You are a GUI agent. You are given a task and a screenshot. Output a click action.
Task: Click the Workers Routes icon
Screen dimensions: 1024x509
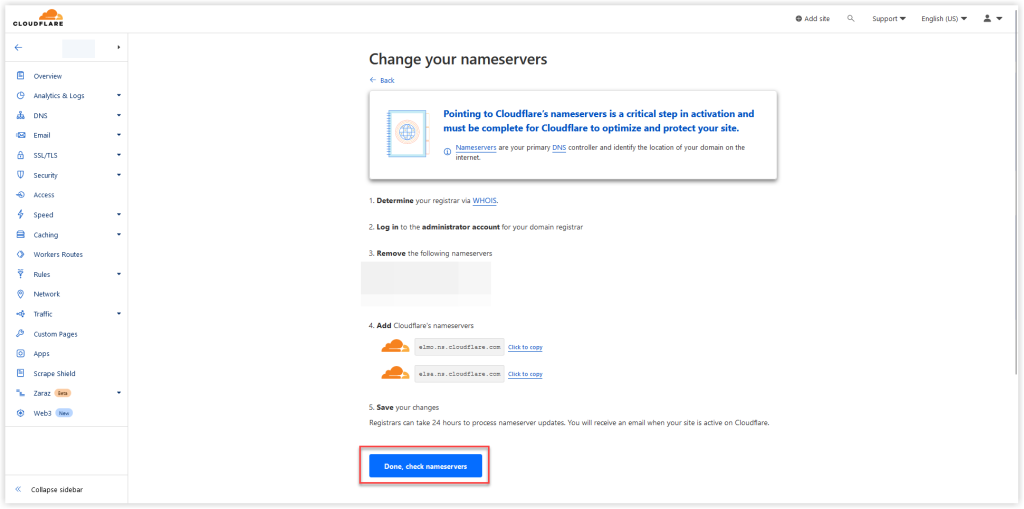[20, 254]
